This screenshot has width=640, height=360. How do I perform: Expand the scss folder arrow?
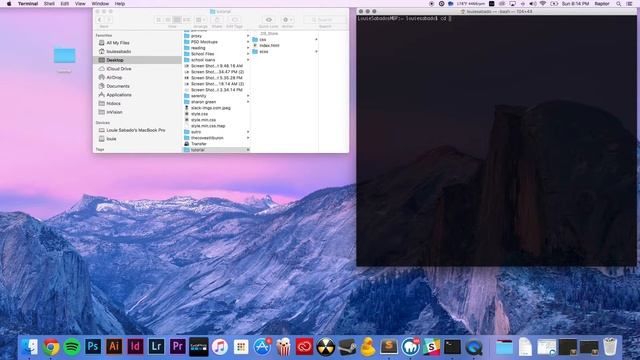316,51
